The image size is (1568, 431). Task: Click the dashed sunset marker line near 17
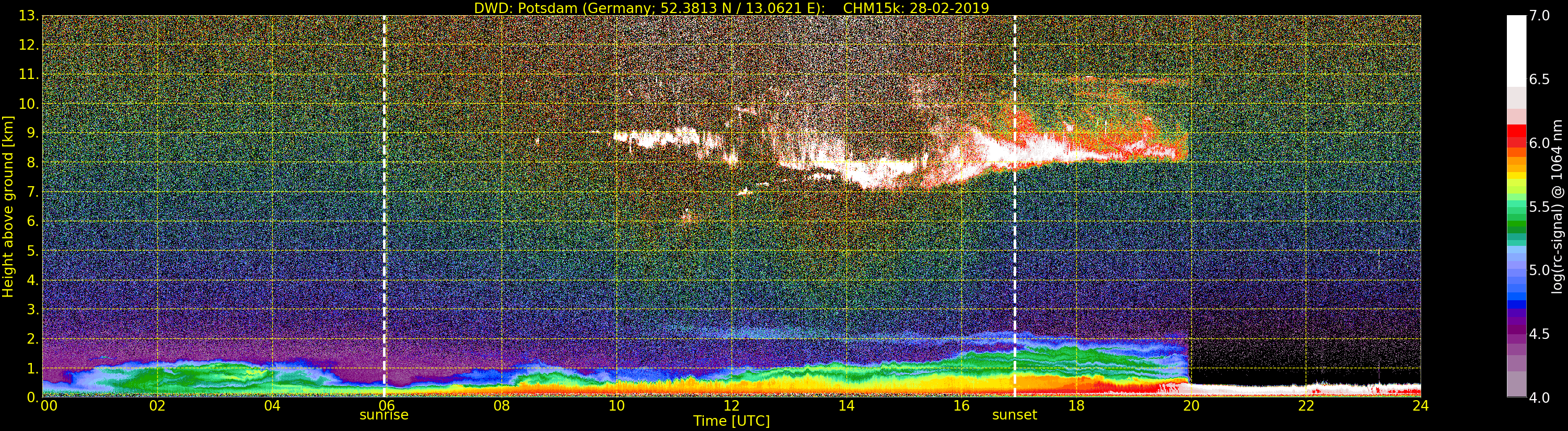click(x=1015, y=206)
